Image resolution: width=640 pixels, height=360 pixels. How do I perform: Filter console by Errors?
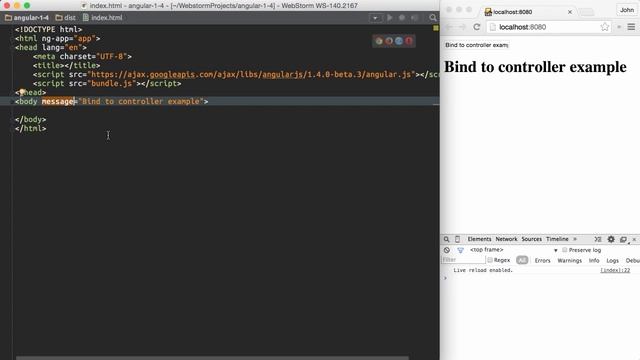(542, 260)
